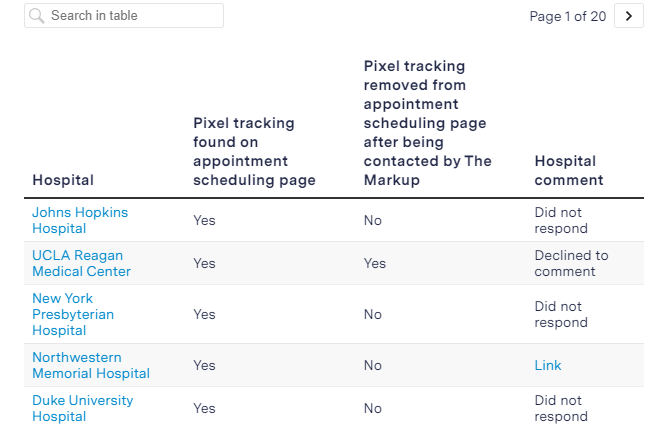Click Northwestern's 'No' removed cell

click(x=372, y=365)
